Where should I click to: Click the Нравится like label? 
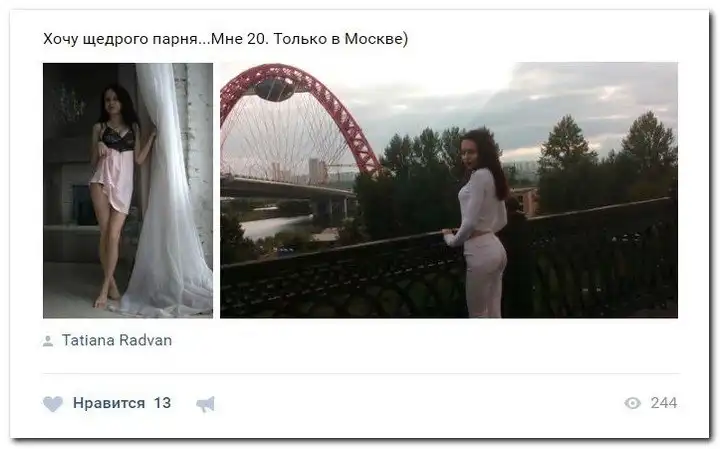(x=109, y=403)
